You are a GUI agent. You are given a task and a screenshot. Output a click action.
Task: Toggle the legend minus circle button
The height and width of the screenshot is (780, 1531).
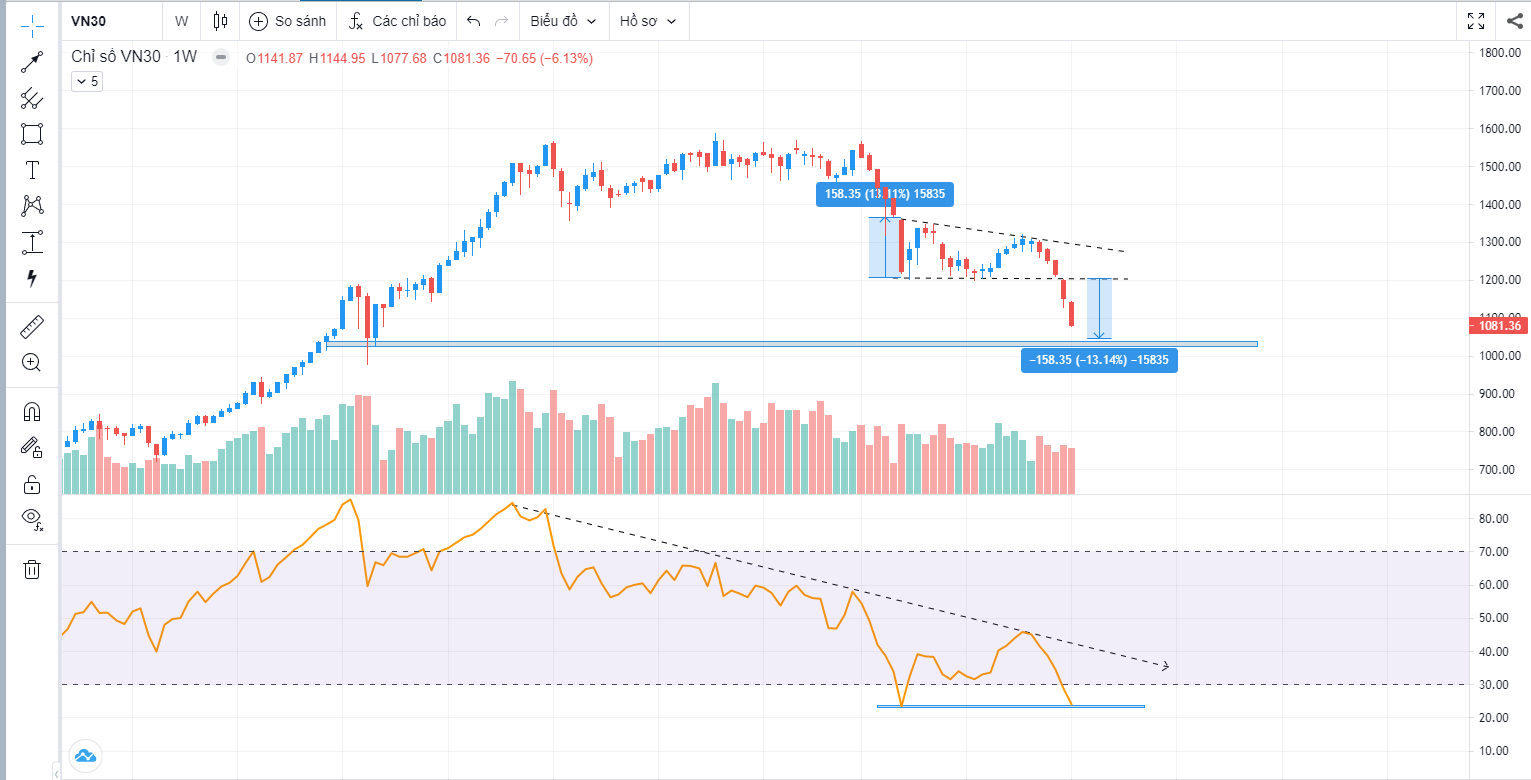coord(221,58)
